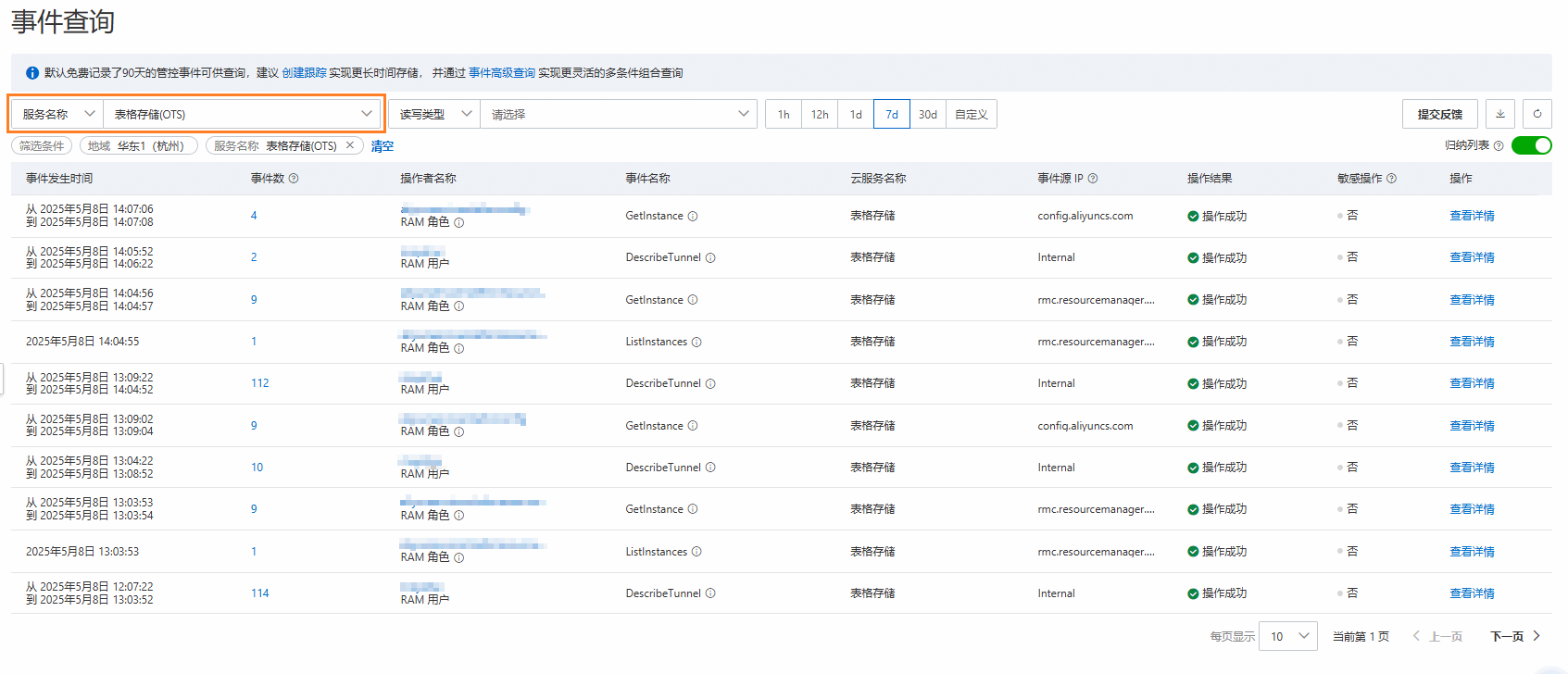Screen dimensions: 1568x674
Task: Open the 服务名称 filter type dropdown
Action: pos(57,114)
